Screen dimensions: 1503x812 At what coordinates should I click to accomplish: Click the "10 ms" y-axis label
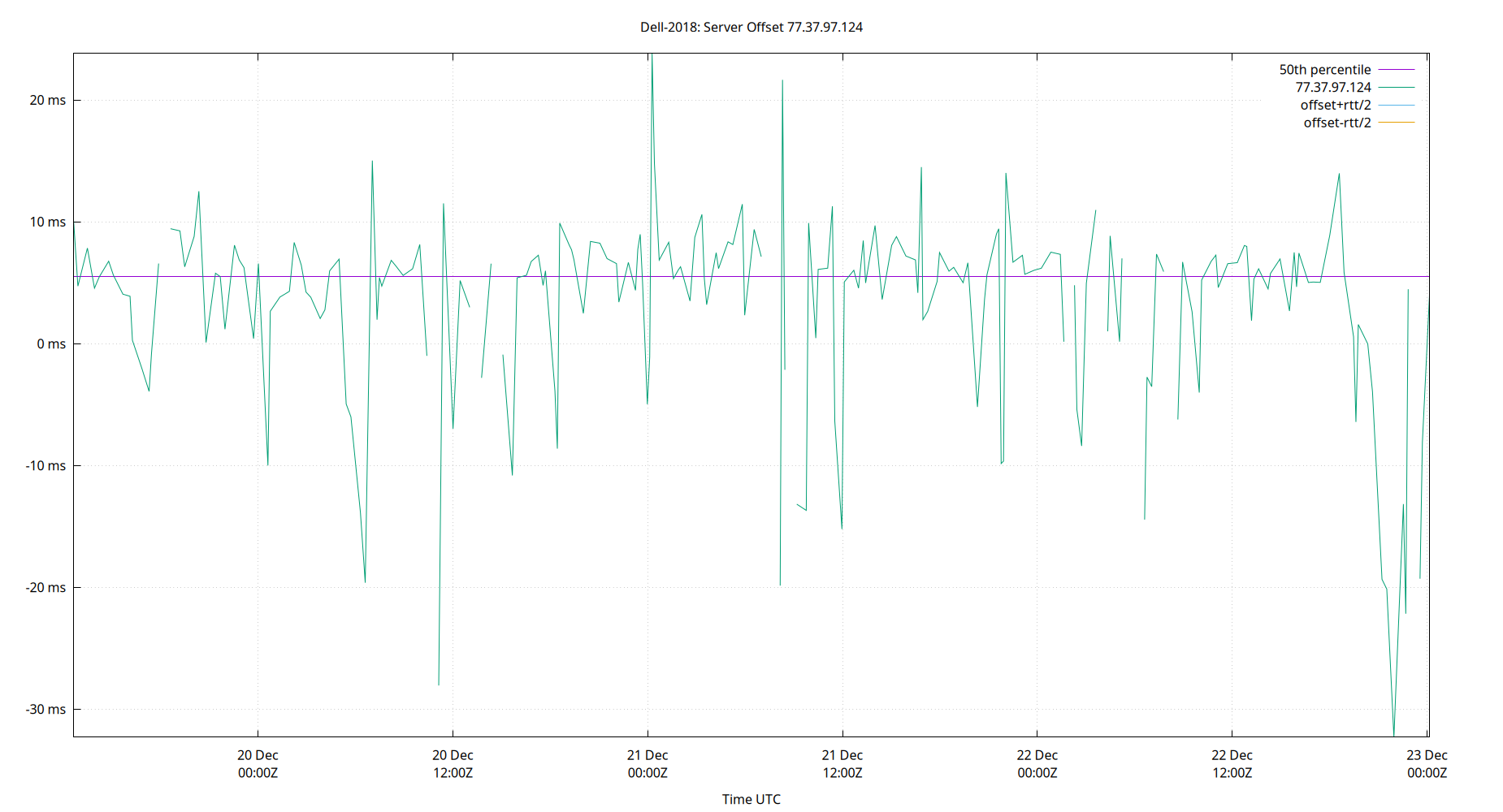point(49,220)
